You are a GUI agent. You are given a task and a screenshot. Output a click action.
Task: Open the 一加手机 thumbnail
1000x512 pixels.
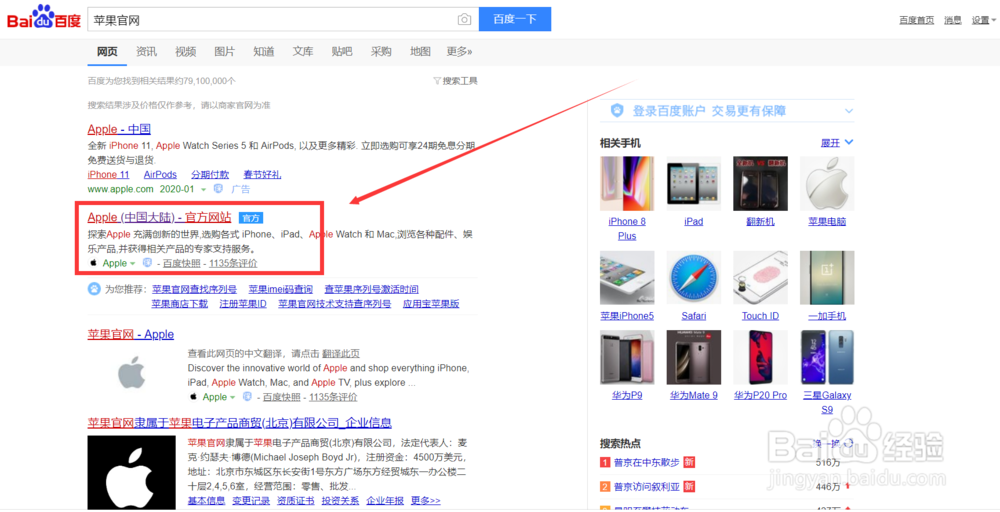pos(827,278)
